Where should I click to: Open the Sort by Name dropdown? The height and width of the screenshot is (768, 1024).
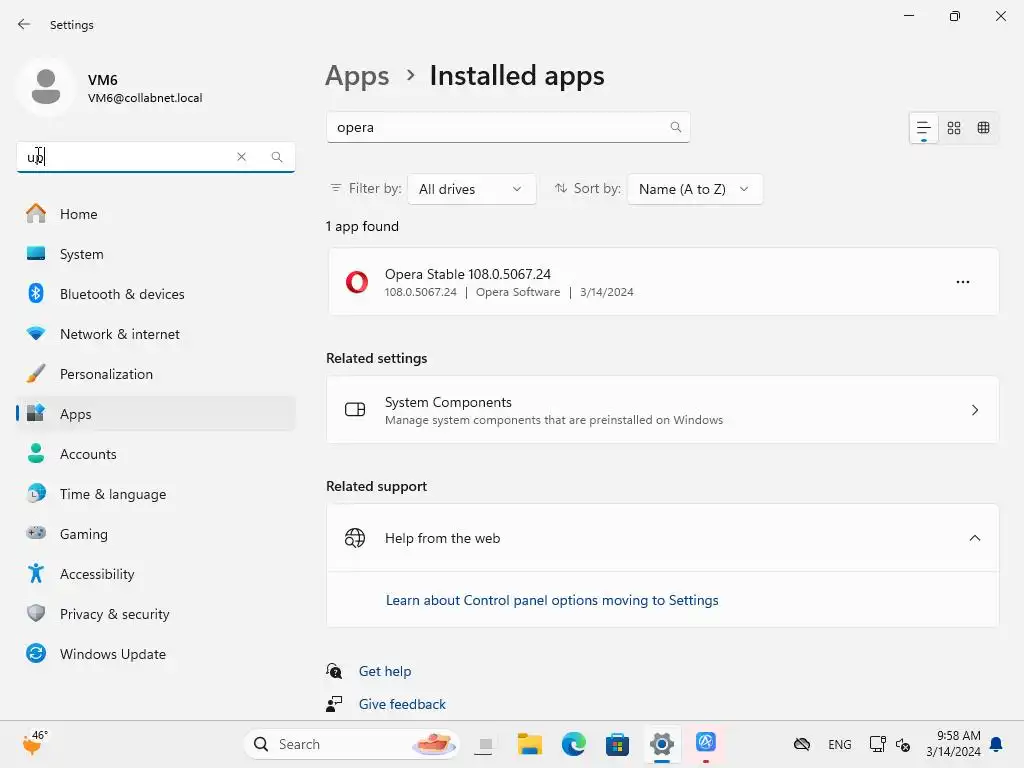point(694,189)
